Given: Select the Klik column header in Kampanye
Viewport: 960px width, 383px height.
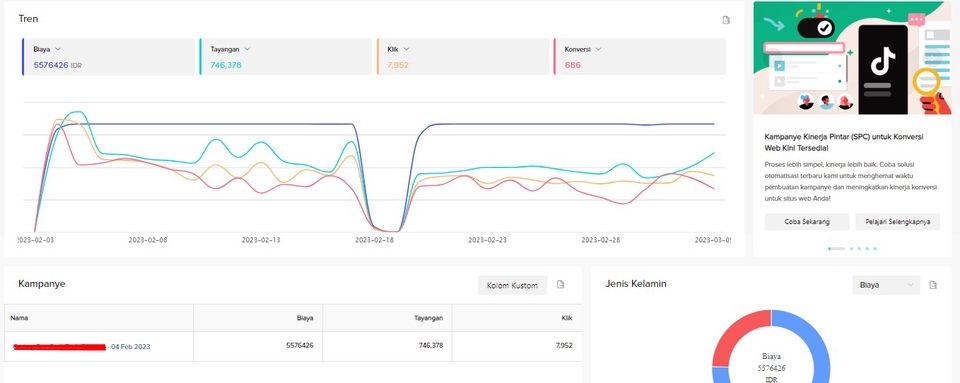Looking at the screenshot, I should (517, 318).
